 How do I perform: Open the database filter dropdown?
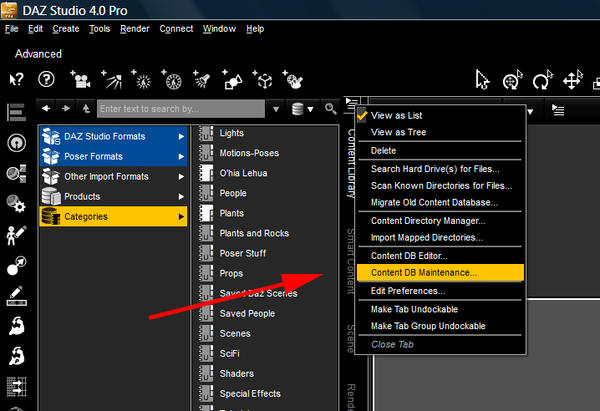[x=302, y=109]
